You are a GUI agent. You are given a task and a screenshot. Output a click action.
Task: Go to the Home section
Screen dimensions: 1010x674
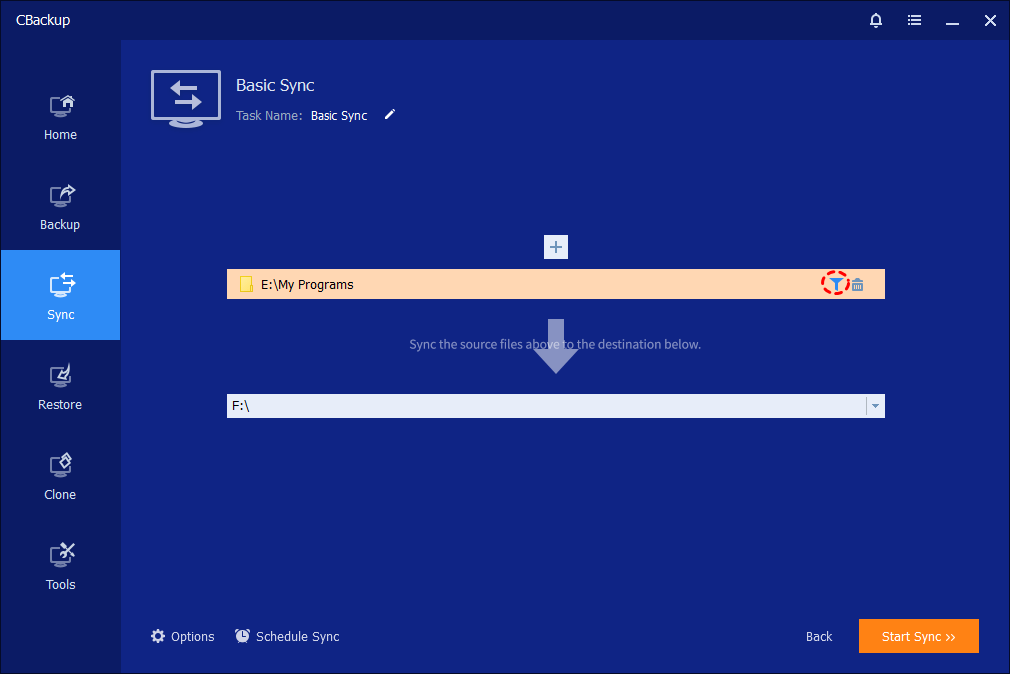click(60, 116)
